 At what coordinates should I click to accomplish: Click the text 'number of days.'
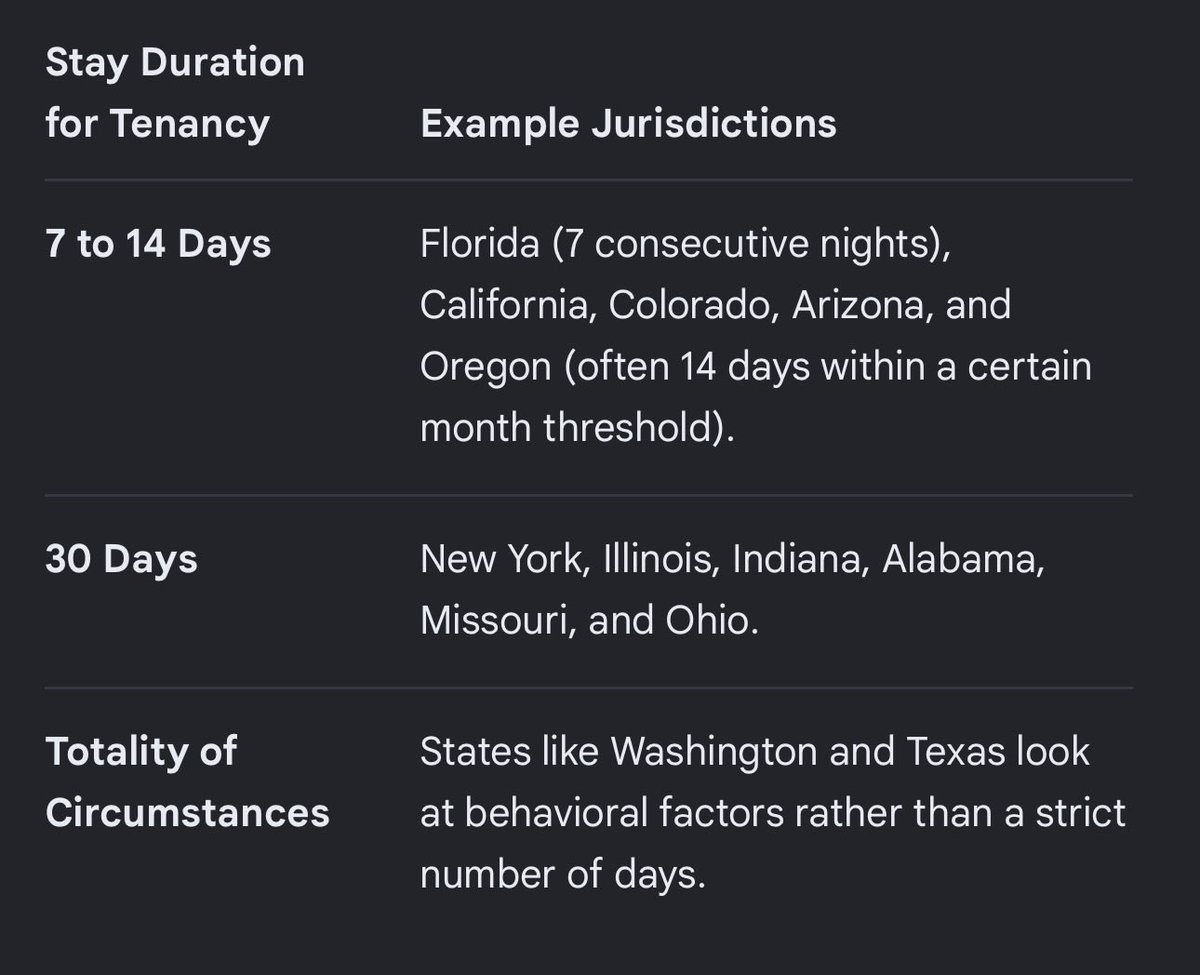(562, 874)
